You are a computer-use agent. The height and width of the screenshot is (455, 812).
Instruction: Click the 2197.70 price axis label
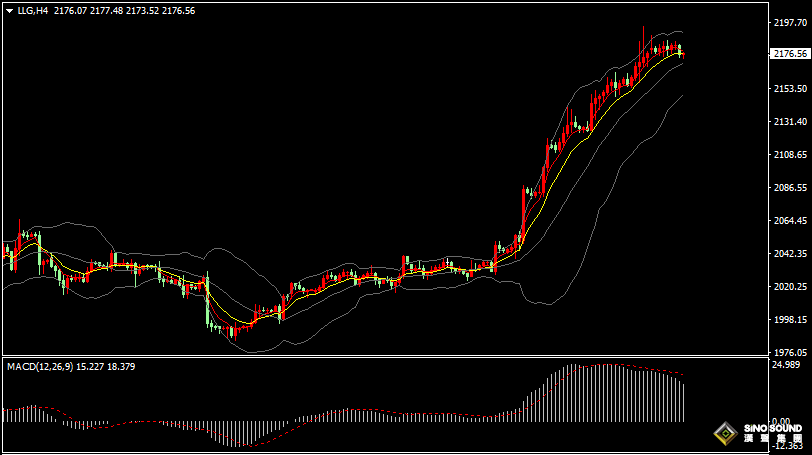point(790,22)
